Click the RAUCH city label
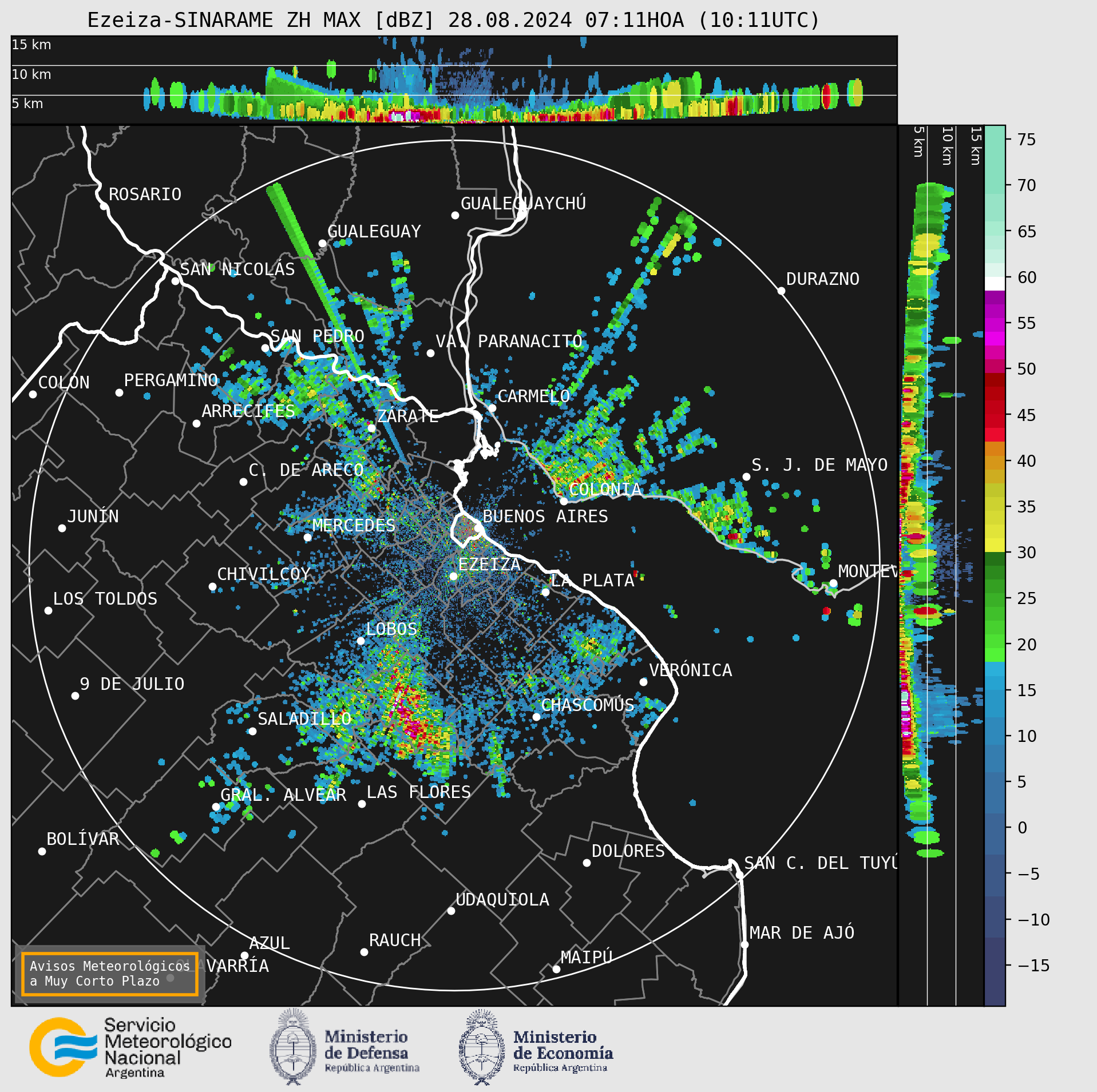This screenshot has width=1097, height=1092. pos(394,940)
